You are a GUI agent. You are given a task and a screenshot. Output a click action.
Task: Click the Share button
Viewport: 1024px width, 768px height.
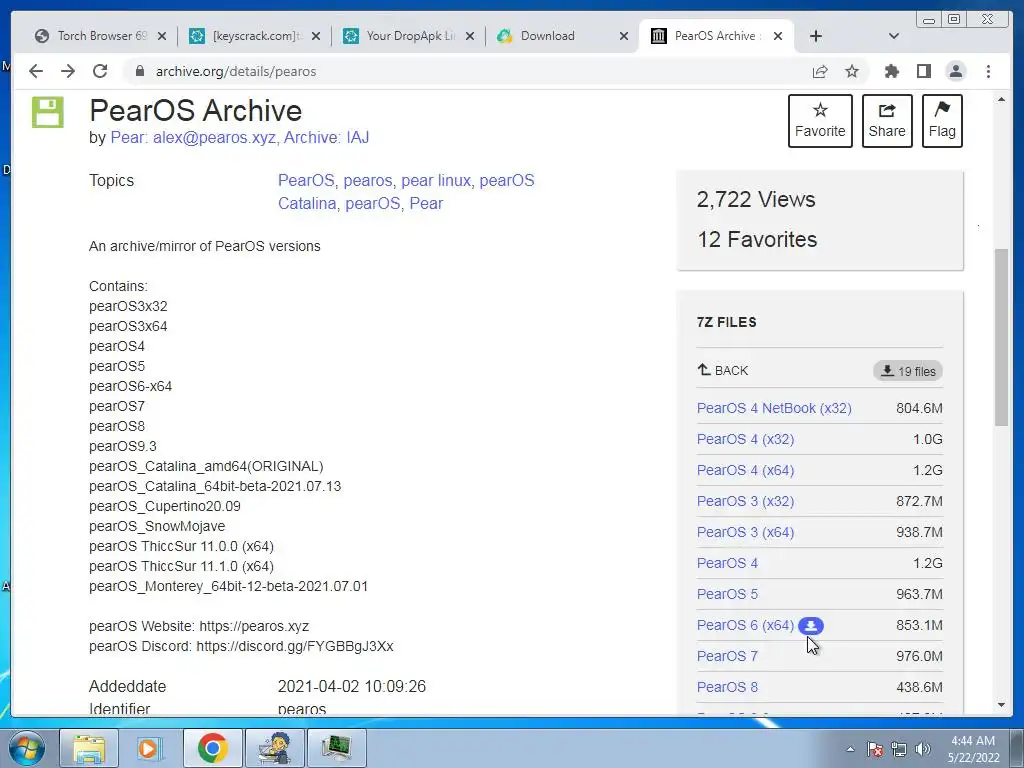coord(887,121)
